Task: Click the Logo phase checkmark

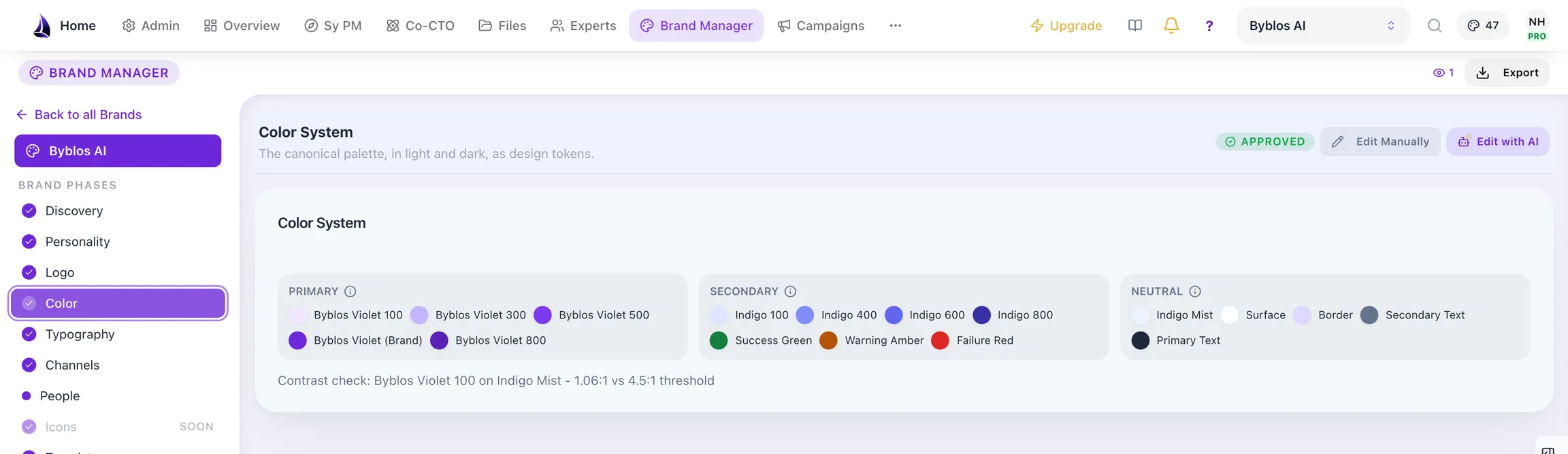Action: coord(29,272)
